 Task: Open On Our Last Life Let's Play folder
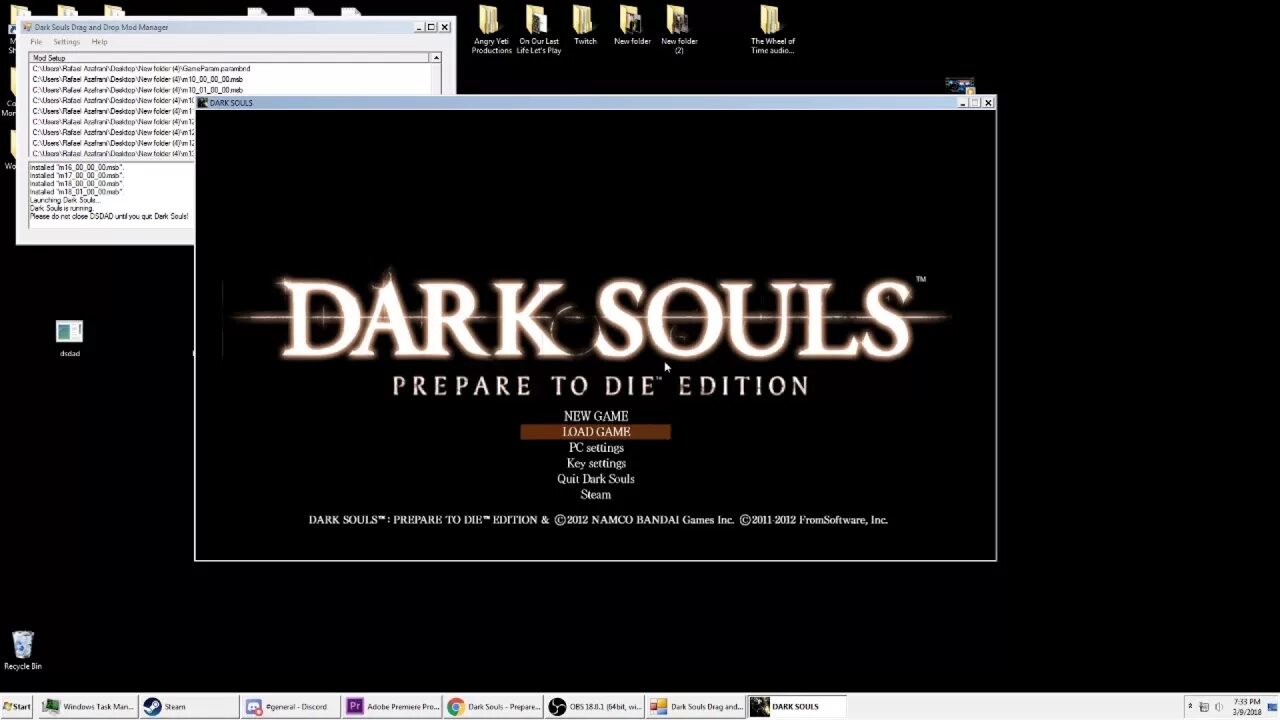point(538,30)
